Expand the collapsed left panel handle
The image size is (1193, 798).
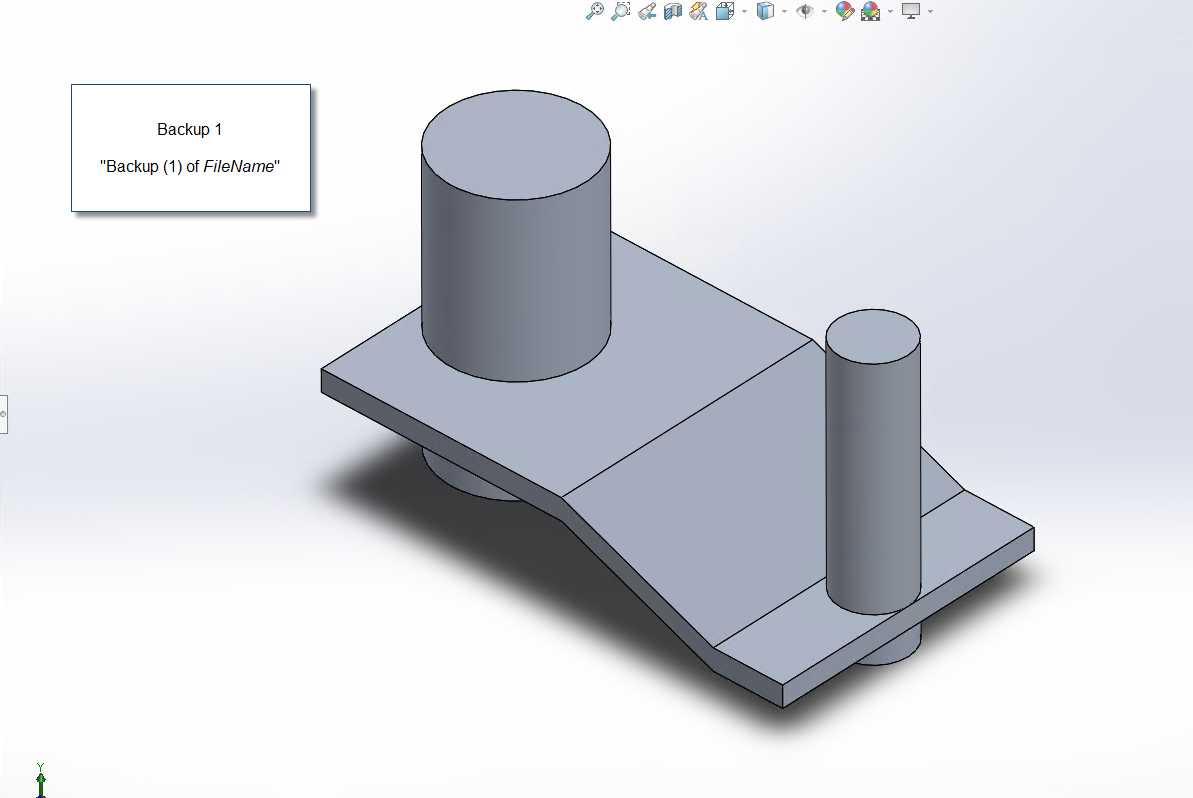[x=3, y=412]
